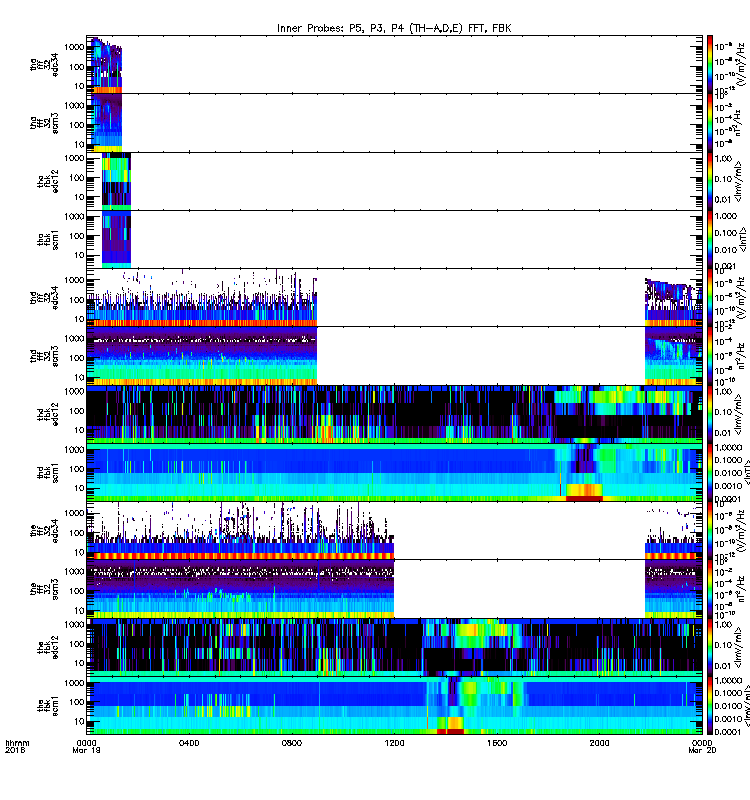750x800 pixels.
Task: Click the '1600' time axis label
Action: [497, 743]
